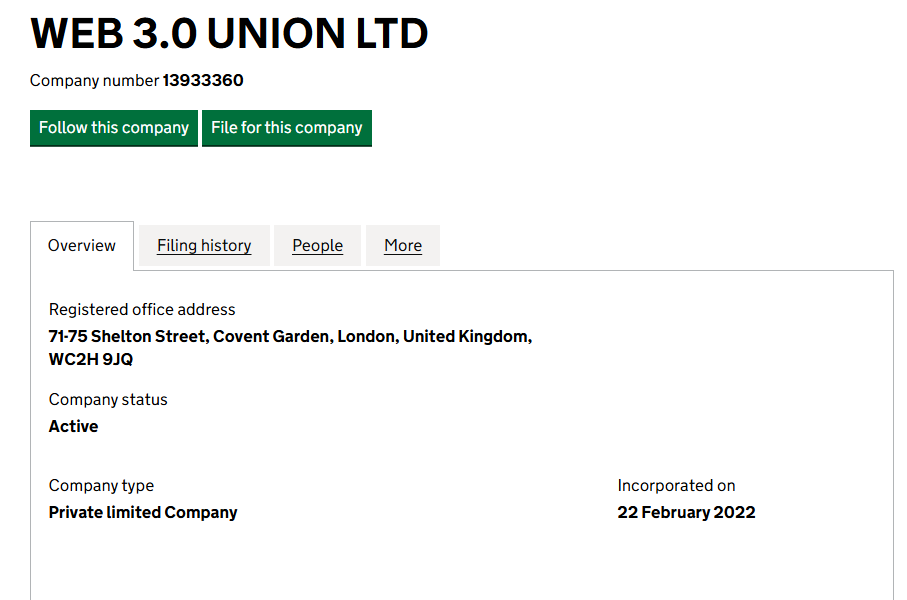
Task: Click the Company status label
Action: 108,400
